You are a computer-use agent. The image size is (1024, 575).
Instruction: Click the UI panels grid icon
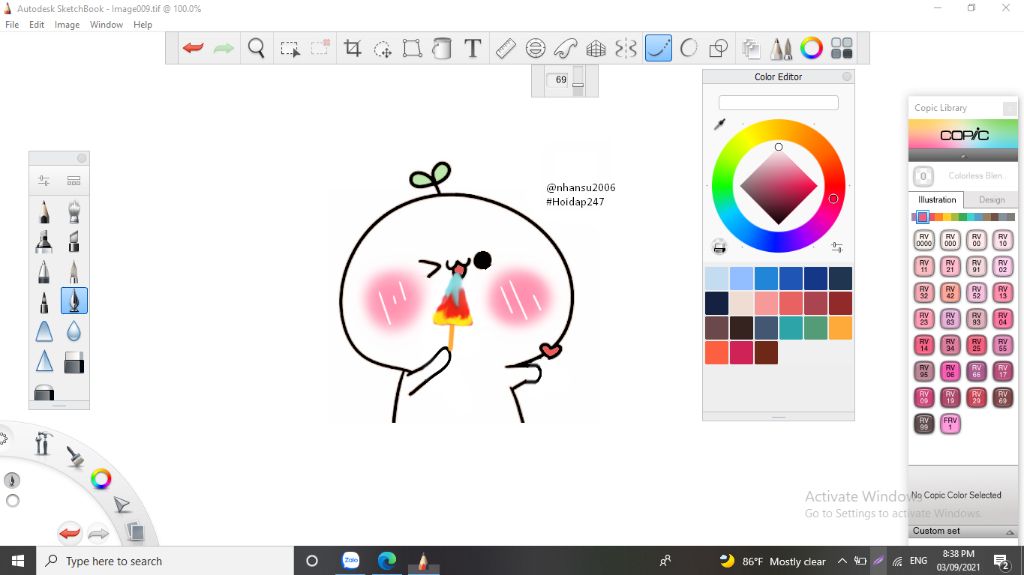(x=842, y=48)
